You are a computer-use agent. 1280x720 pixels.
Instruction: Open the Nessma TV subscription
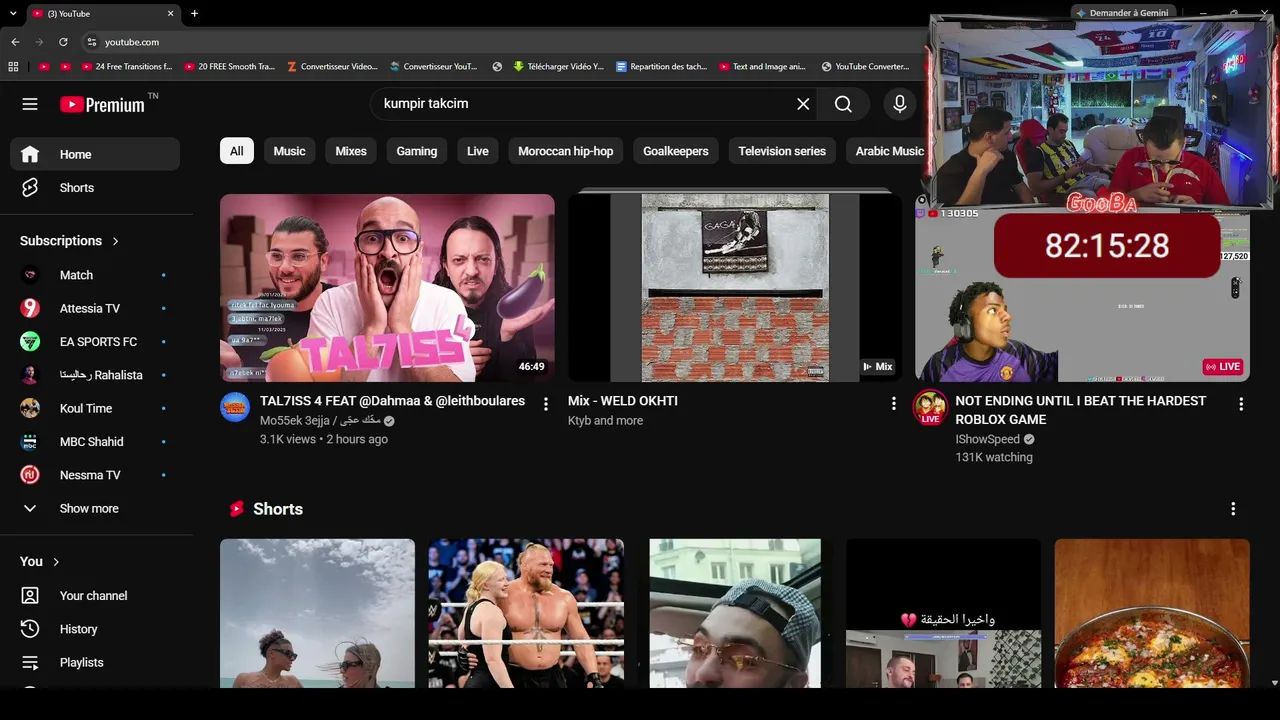click(95, 475)
